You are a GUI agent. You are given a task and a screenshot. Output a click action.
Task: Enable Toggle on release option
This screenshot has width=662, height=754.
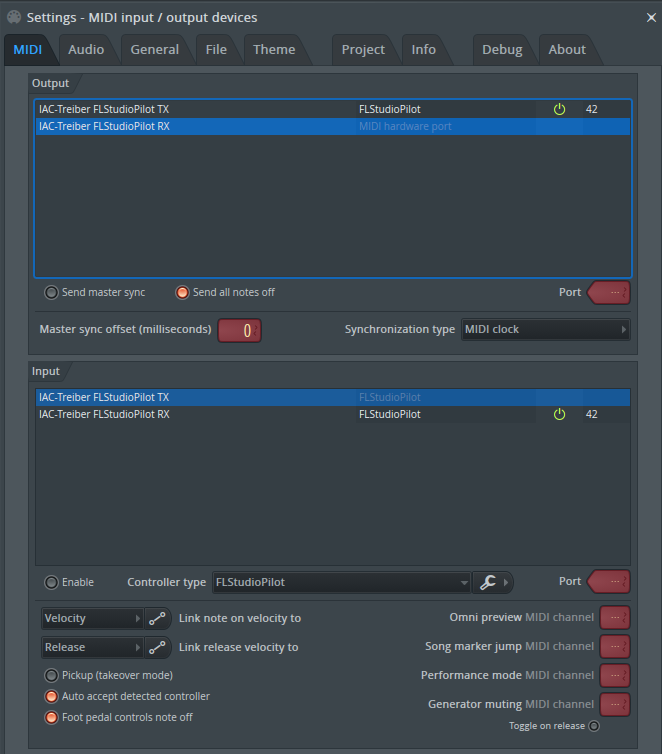tap(594, 726)
